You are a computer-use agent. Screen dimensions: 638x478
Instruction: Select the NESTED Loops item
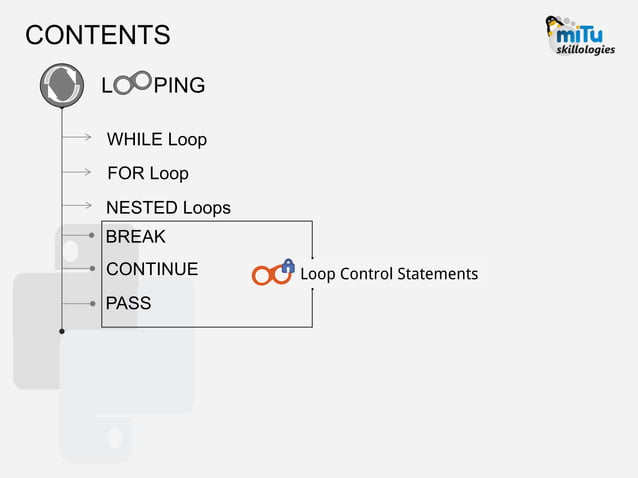168,207
